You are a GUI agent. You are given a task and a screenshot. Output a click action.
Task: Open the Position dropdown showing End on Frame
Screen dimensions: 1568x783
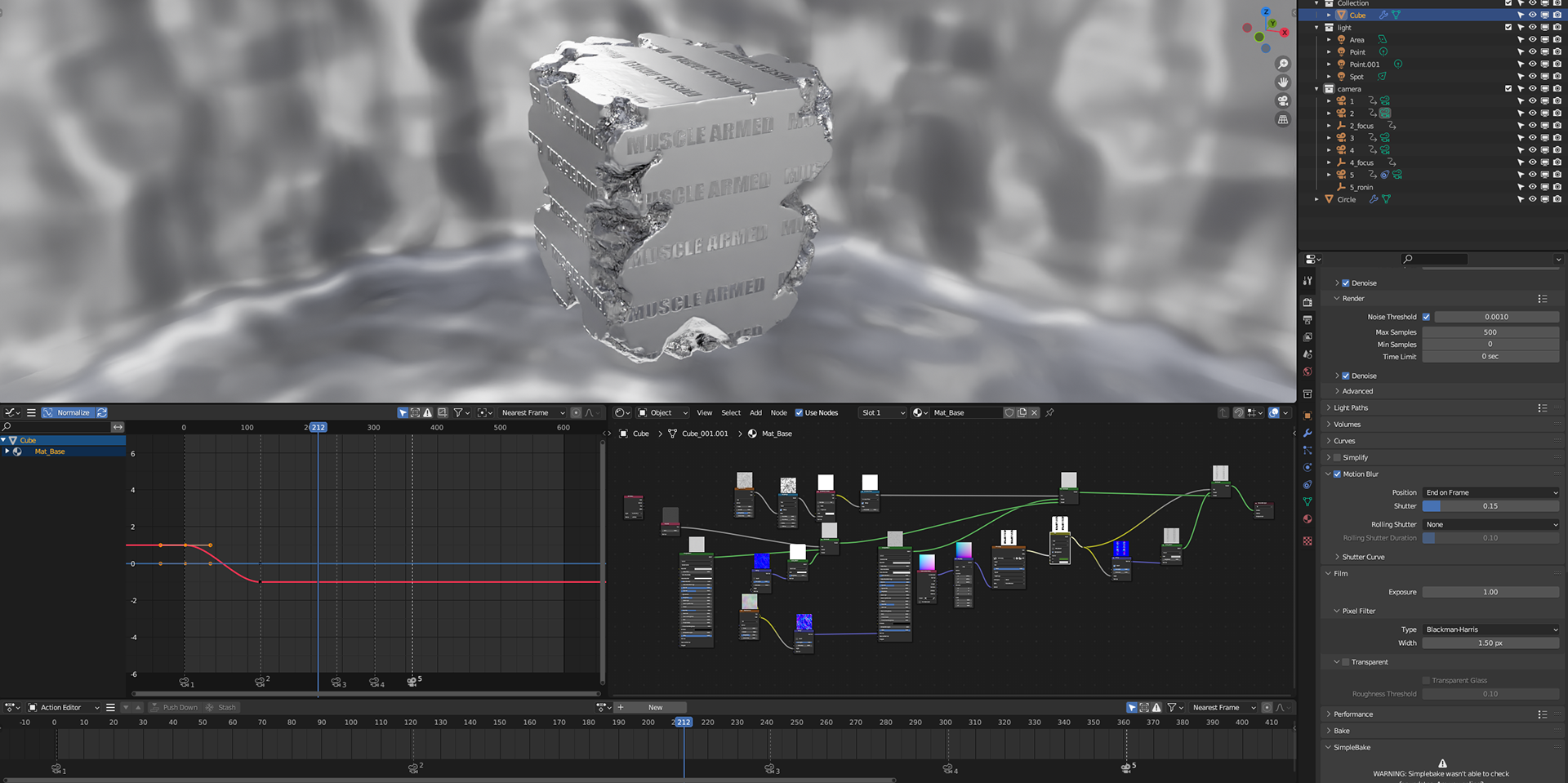[1490, 492]
